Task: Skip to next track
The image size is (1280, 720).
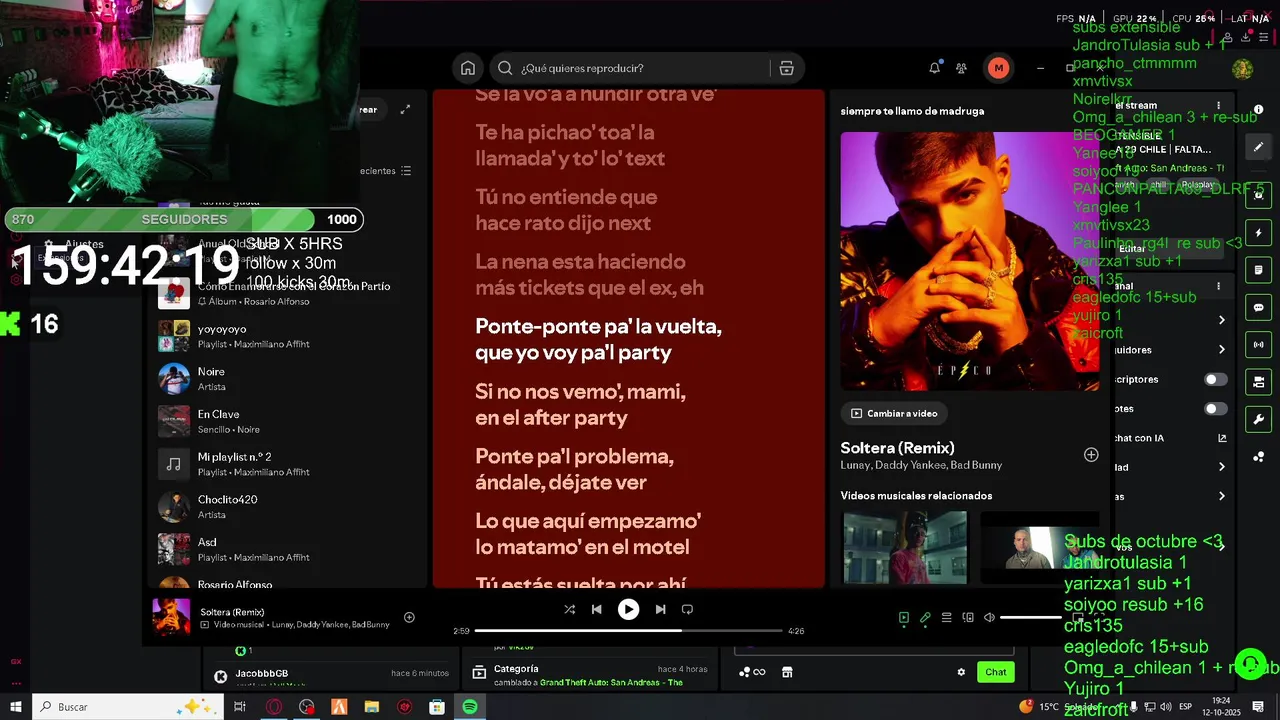Action: pyautogui.click(x=660, y=609)
